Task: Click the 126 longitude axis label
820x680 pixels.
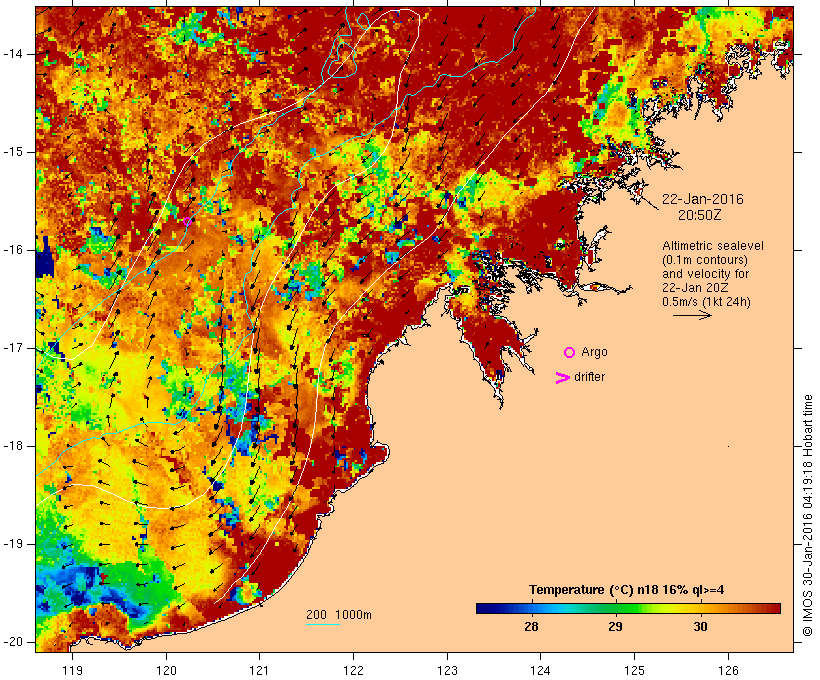Action: [x=728, y=670]
